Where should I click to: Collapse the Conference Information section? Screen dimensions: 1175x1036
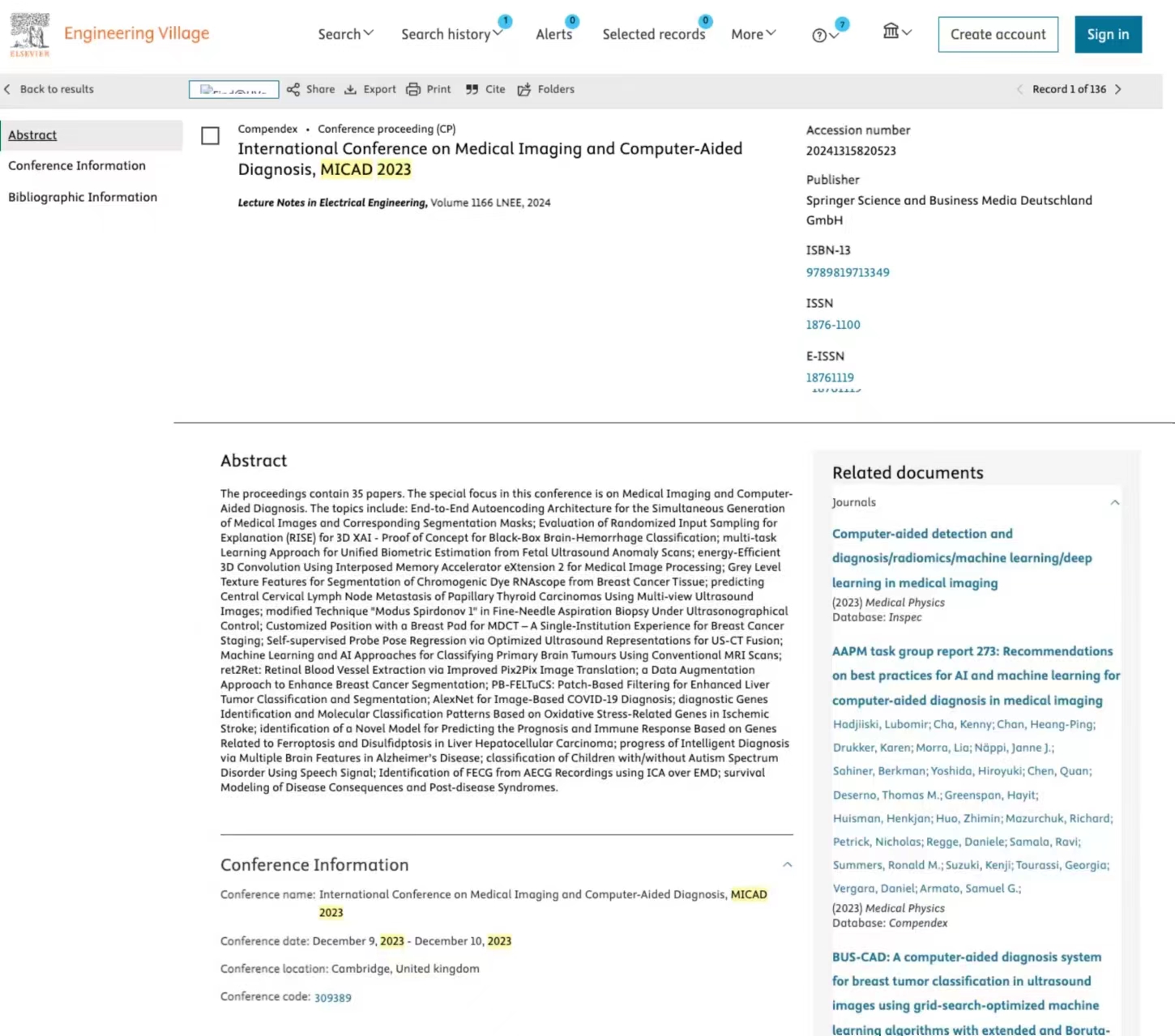point(787,865)
